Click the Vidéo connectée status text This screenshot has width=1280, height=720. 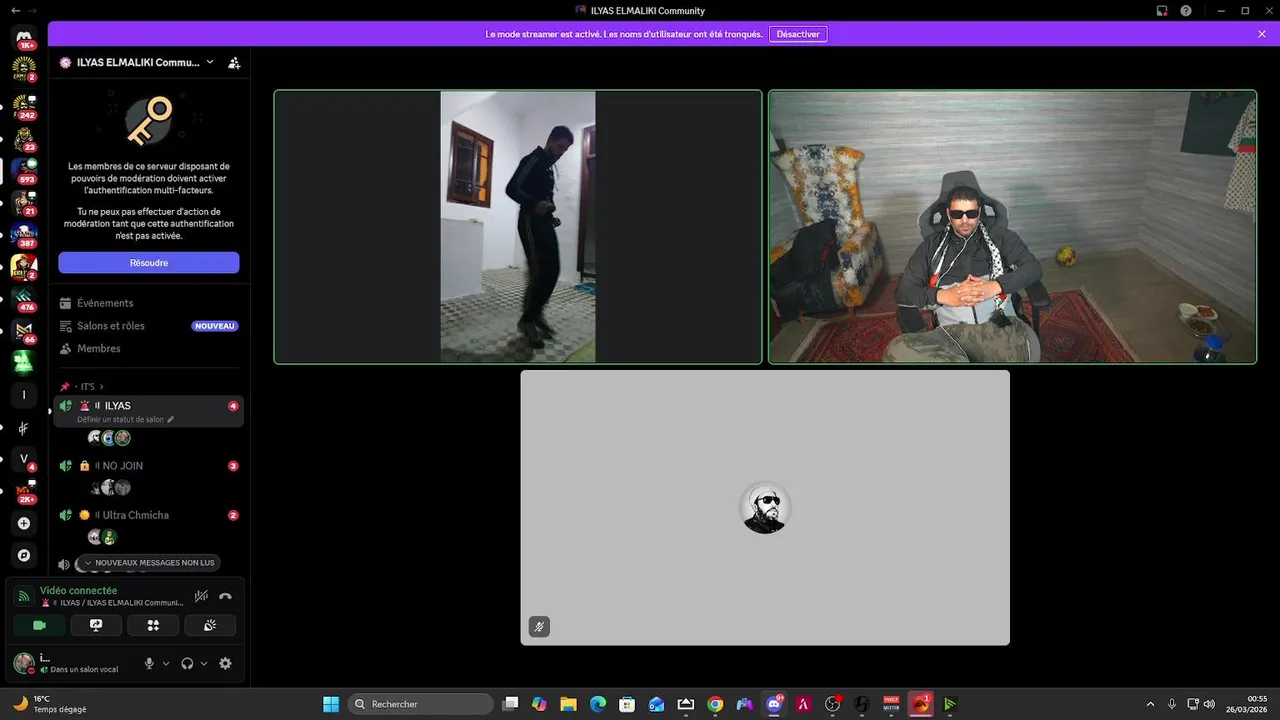(x=78, y=590)
